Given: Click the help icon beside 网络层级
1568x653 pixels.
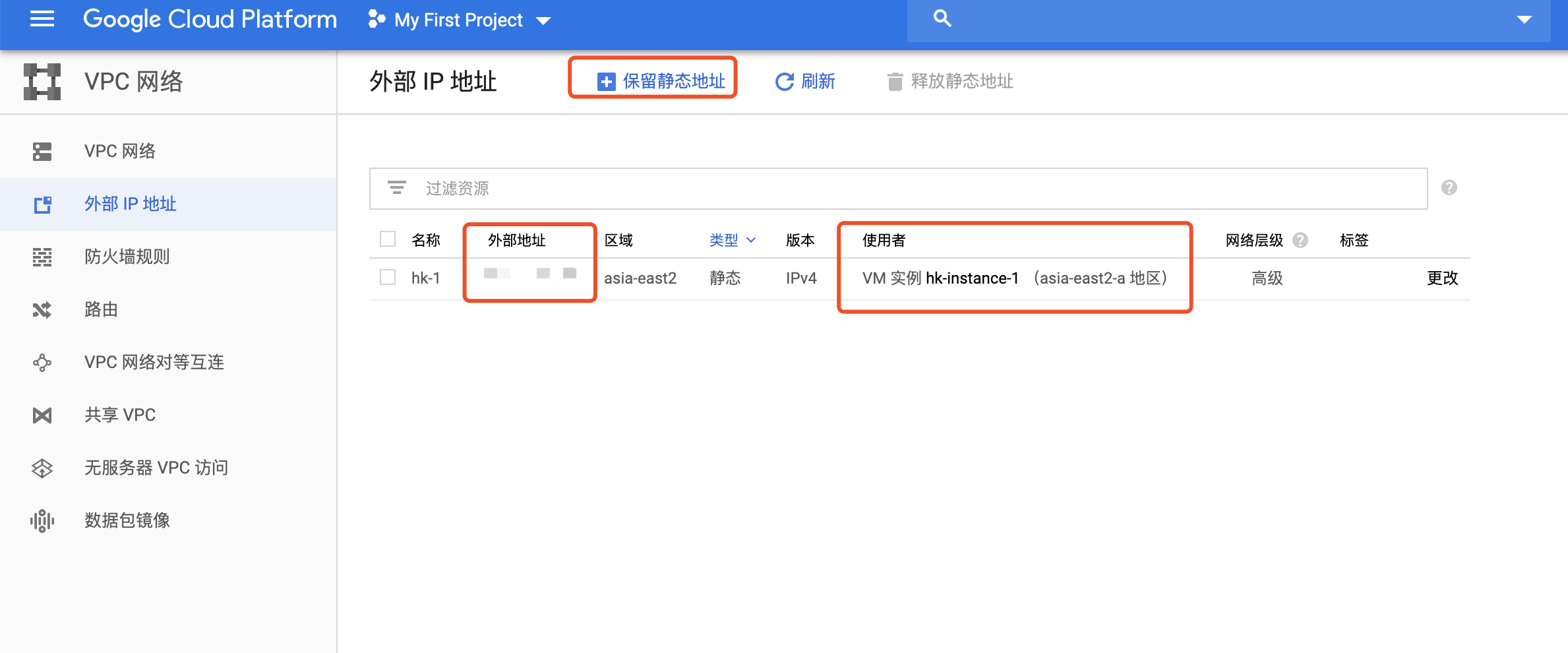Looking at the screenshot, I should [1300, 240].
